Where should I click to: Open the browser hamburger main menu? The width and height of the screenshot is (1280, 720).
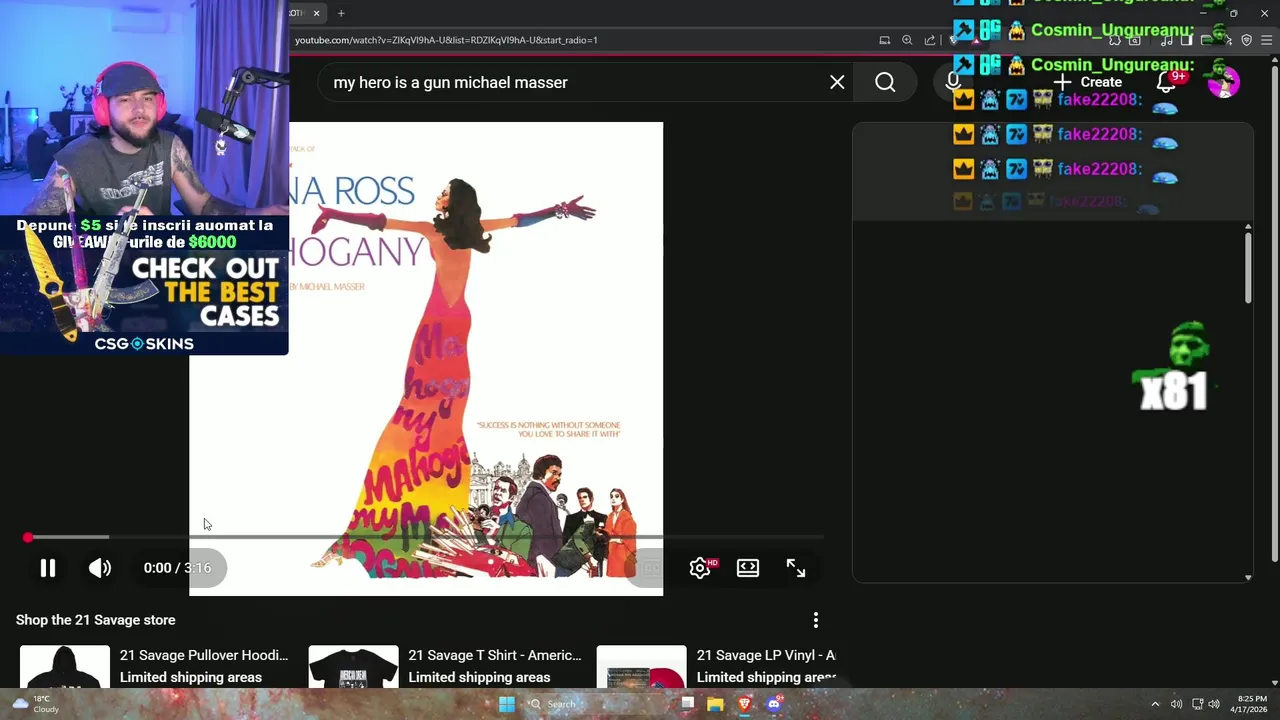tap(1266, 40)
